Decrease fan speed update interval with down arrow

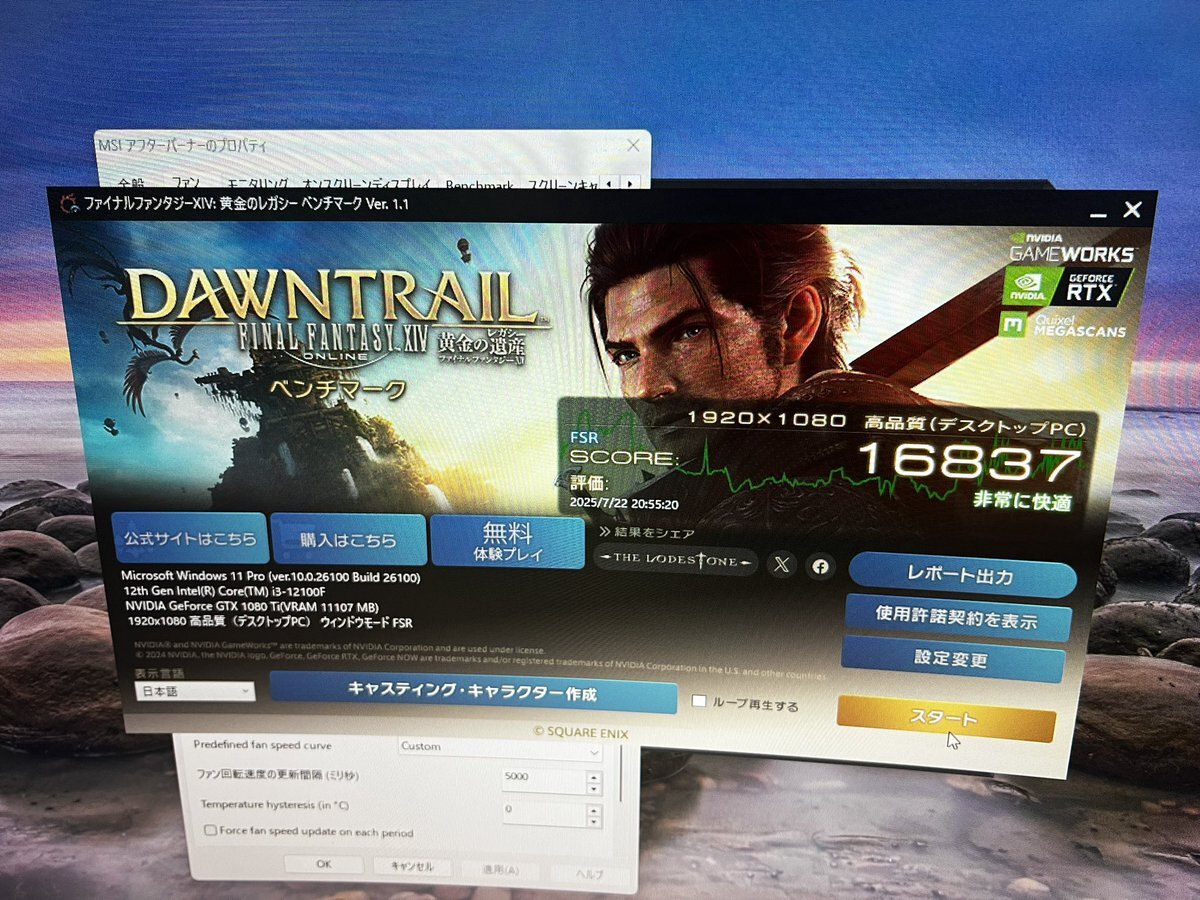tap(594, 789)
